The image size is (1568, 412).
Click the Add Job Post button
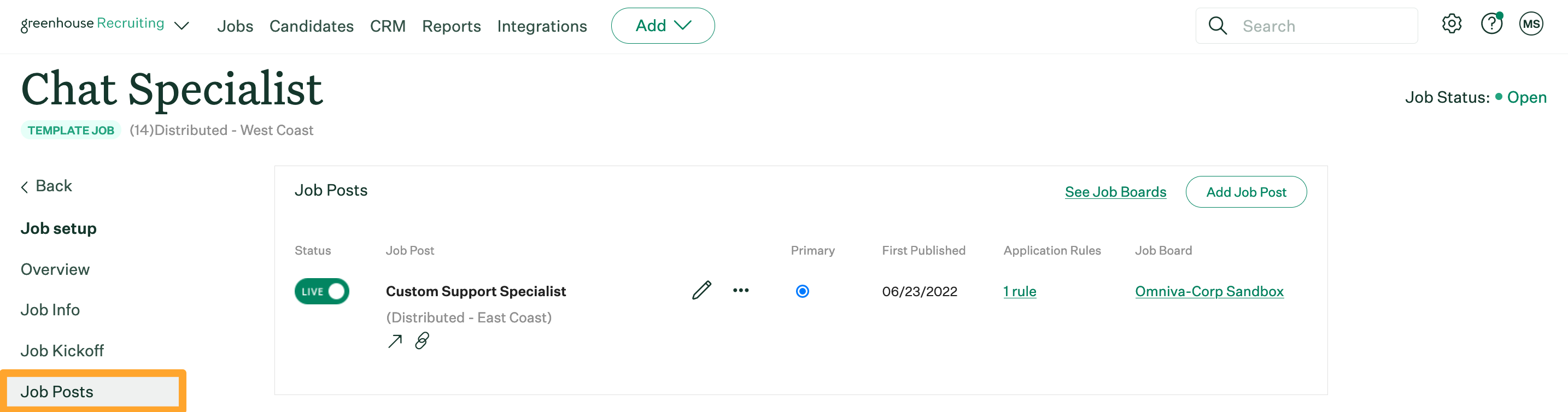tap(1246, 192)
